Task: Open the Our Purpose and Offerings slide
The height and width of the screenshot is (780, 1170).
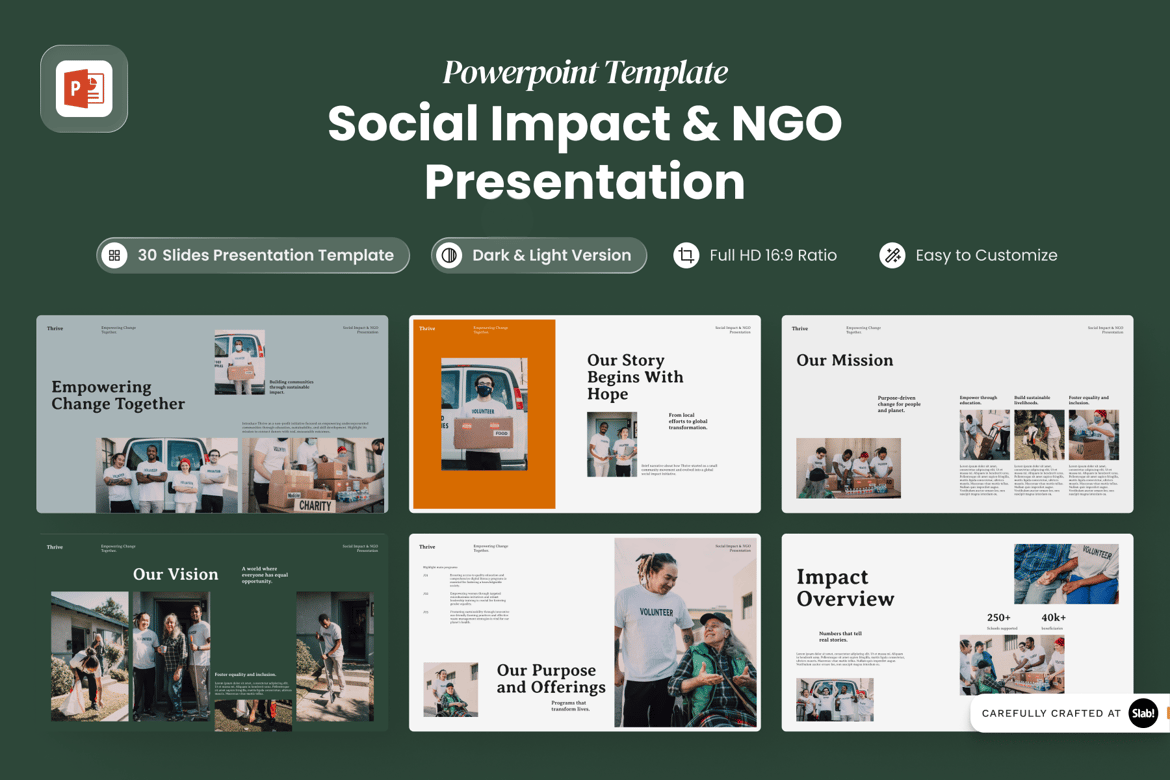Action: [585, 632]
